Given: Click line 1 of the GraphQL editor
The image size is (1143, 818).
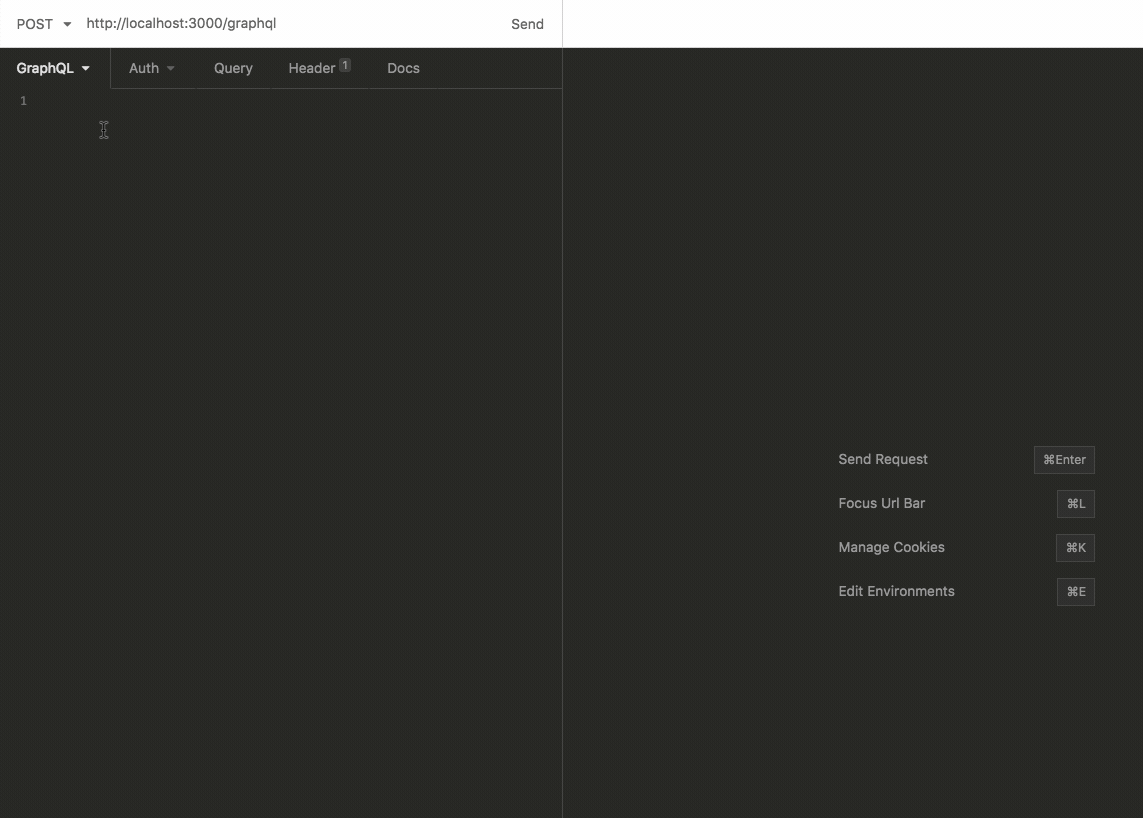Looking at the screenshot, I should (x=299, y=101).
